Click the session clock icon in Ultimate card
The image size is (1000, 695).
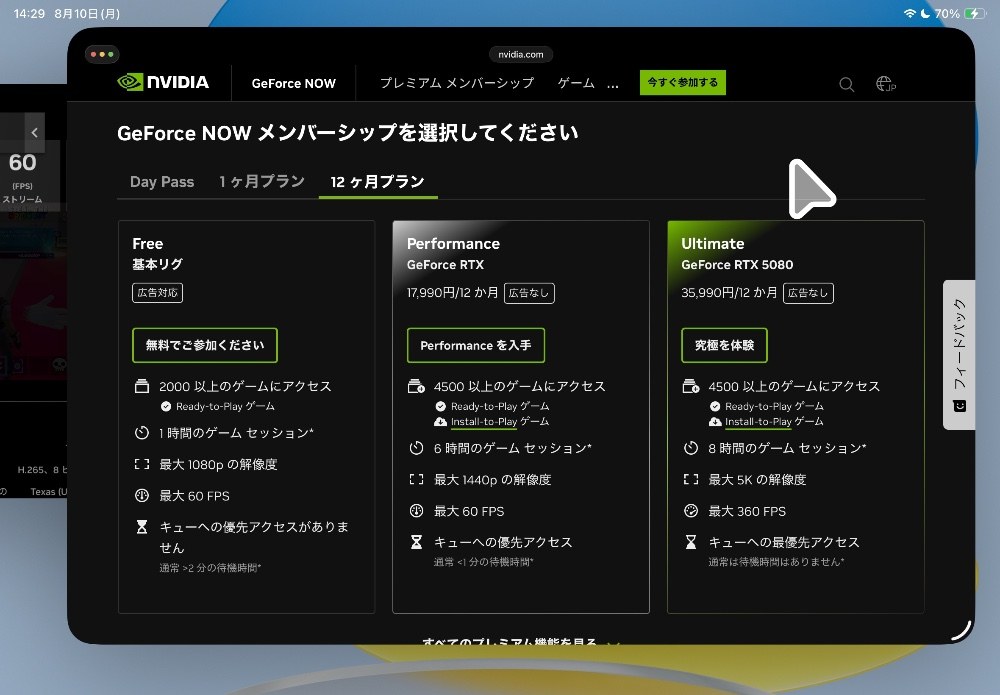tap(691, 448)
